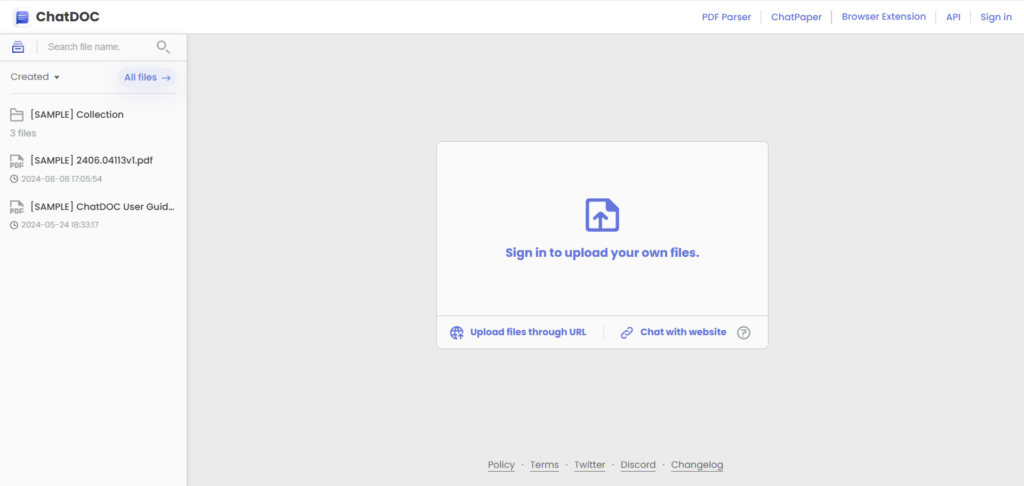Click the folder icon for SAMPLE Collection
This screenshot has width=1024, height=486.
(x=17, y=115)
